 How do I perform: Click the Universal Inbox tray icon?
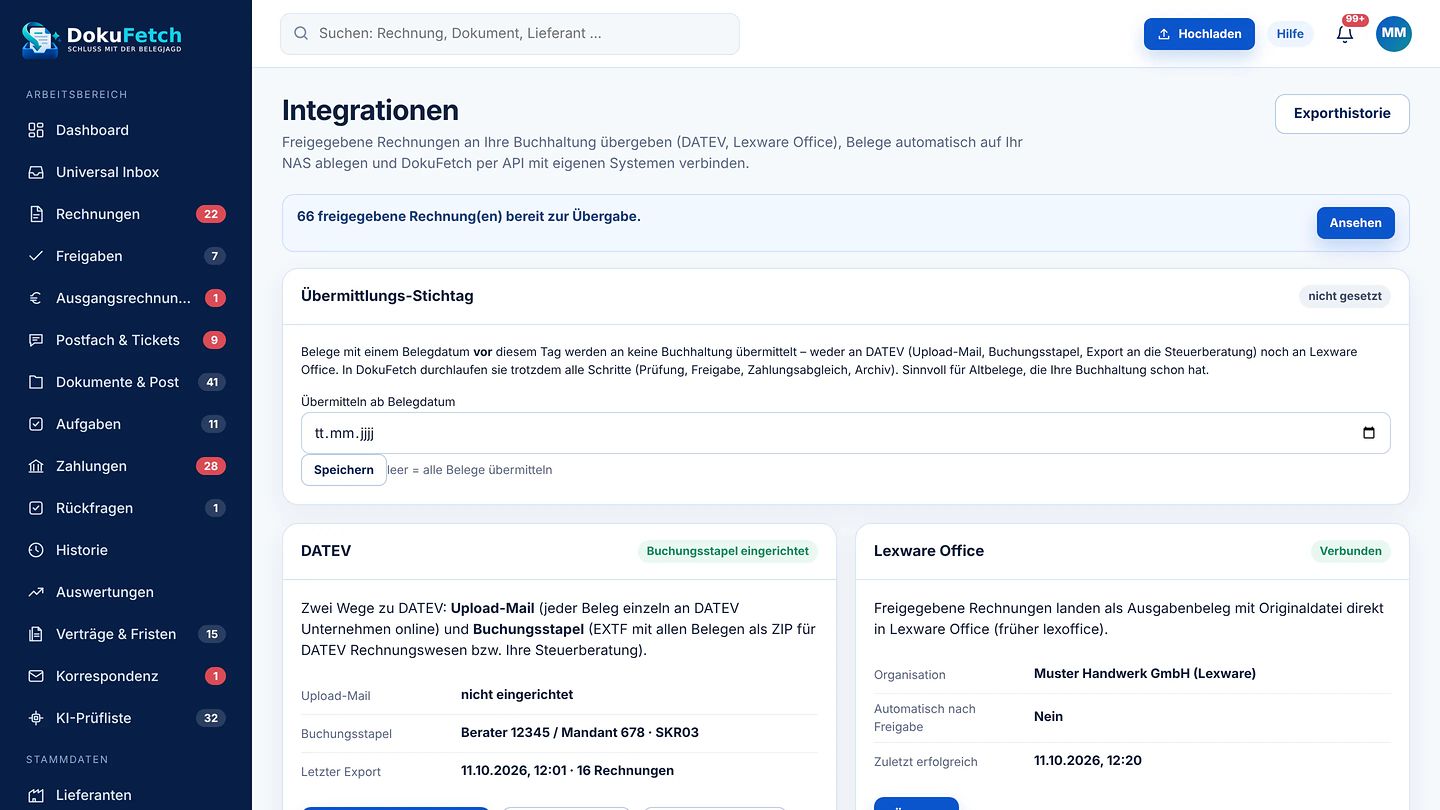pyautogui.click(x=36, y=172)
